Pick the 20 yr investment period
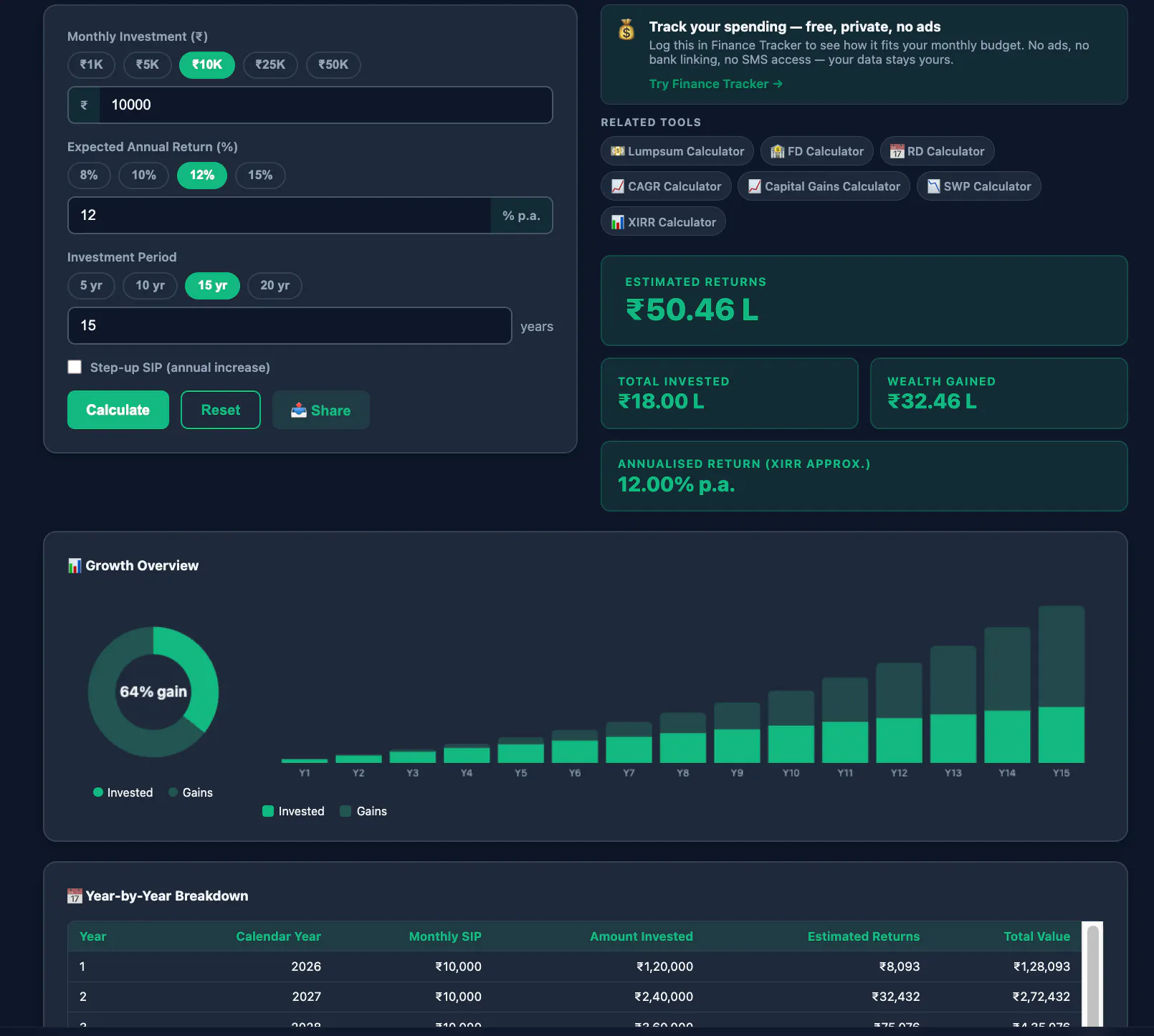The width and height of the screenshot is (1154, 1036). tap(275, 285)
